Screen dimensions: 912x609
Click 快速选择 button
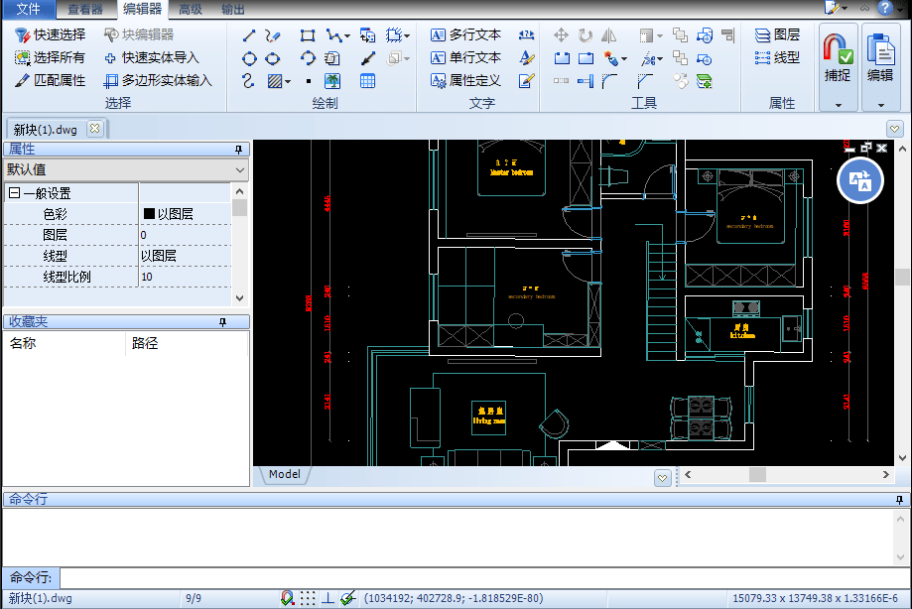point(51,35)
